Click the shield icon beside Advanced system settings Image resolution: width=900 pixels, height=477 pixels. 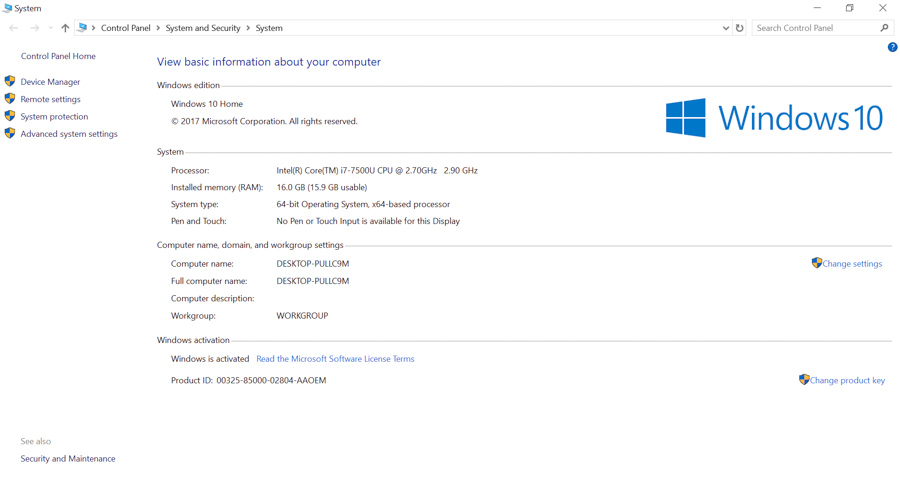10,133
